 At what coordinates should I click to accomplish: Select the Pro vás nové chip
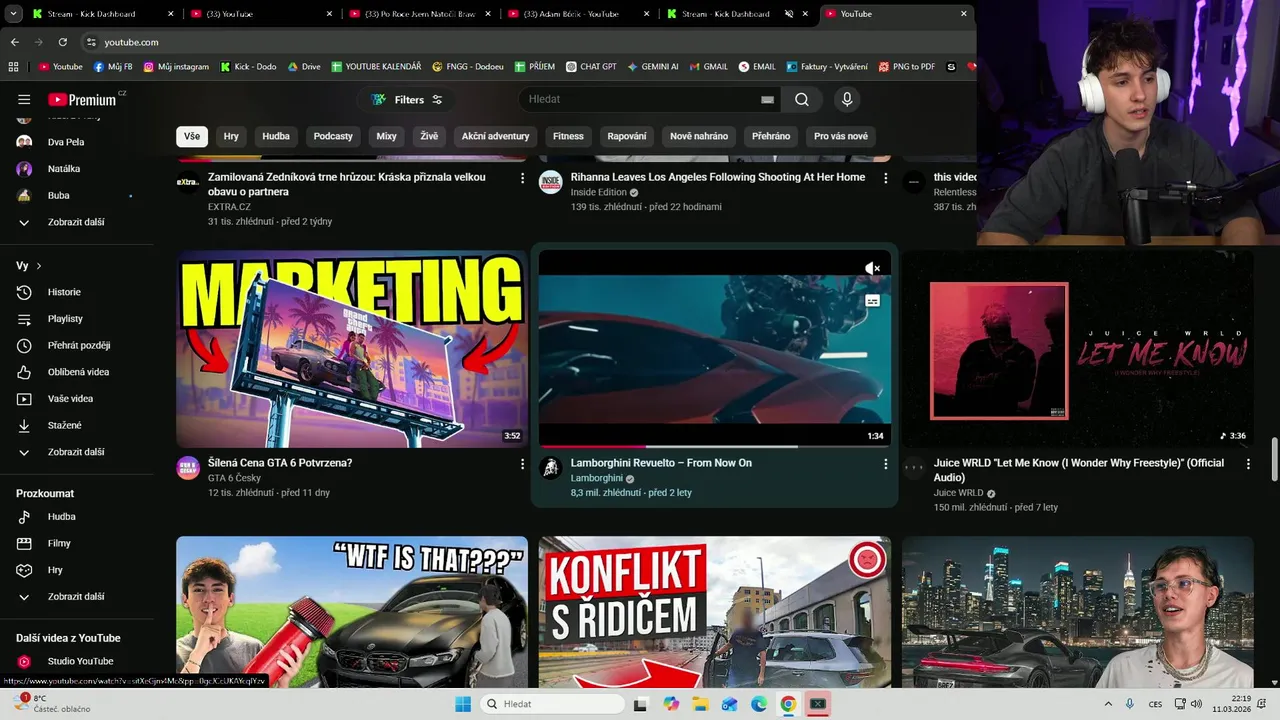pyautogui.click(x=841, y=136)
